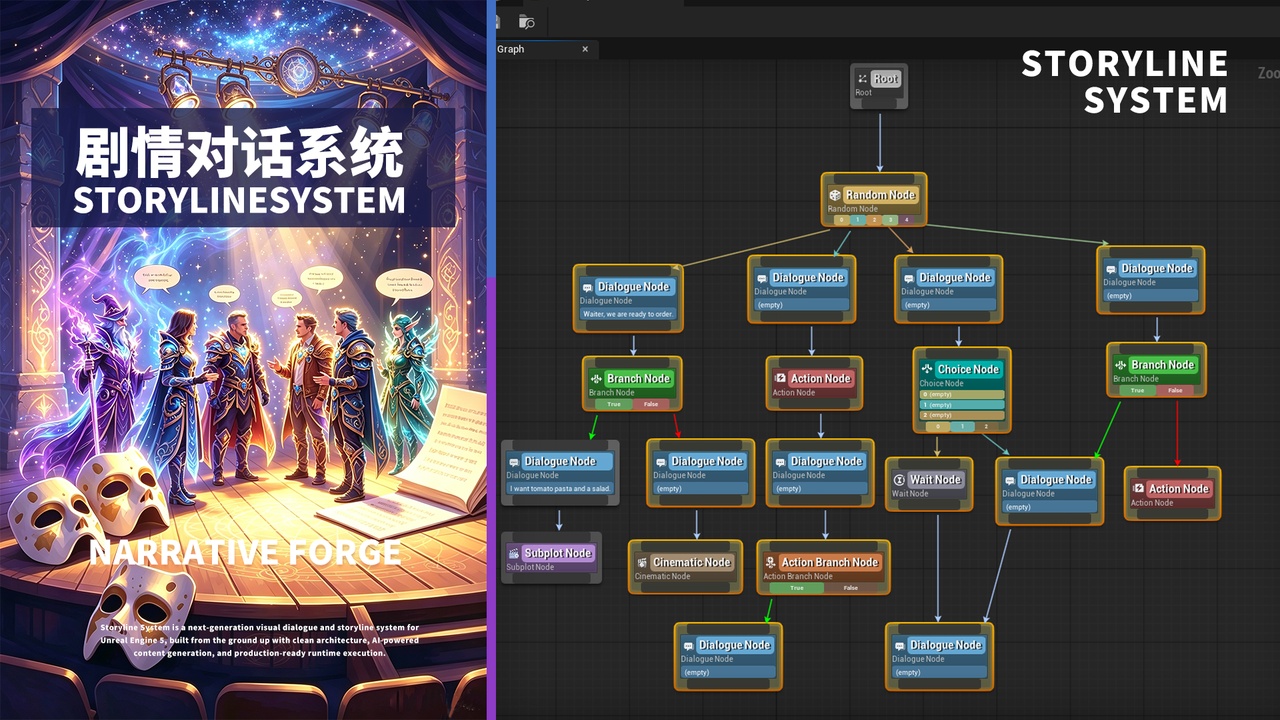1280x720 pixels.
Task: Click the clock icon on Wait Node
Action: tap(899, 480)
